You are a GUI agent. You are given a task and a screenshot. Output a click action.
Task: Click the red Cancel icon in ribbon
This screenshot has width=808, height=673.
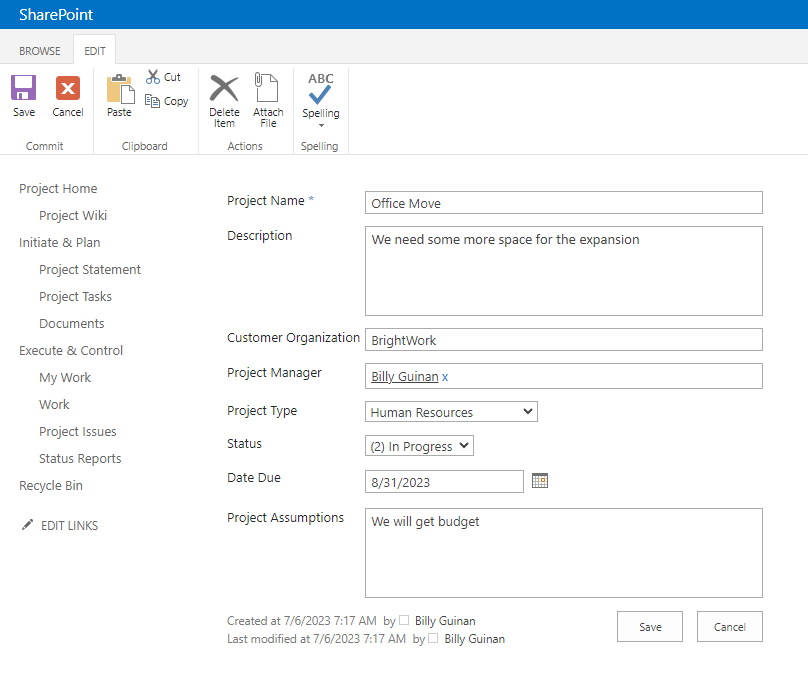pos(68,88)
